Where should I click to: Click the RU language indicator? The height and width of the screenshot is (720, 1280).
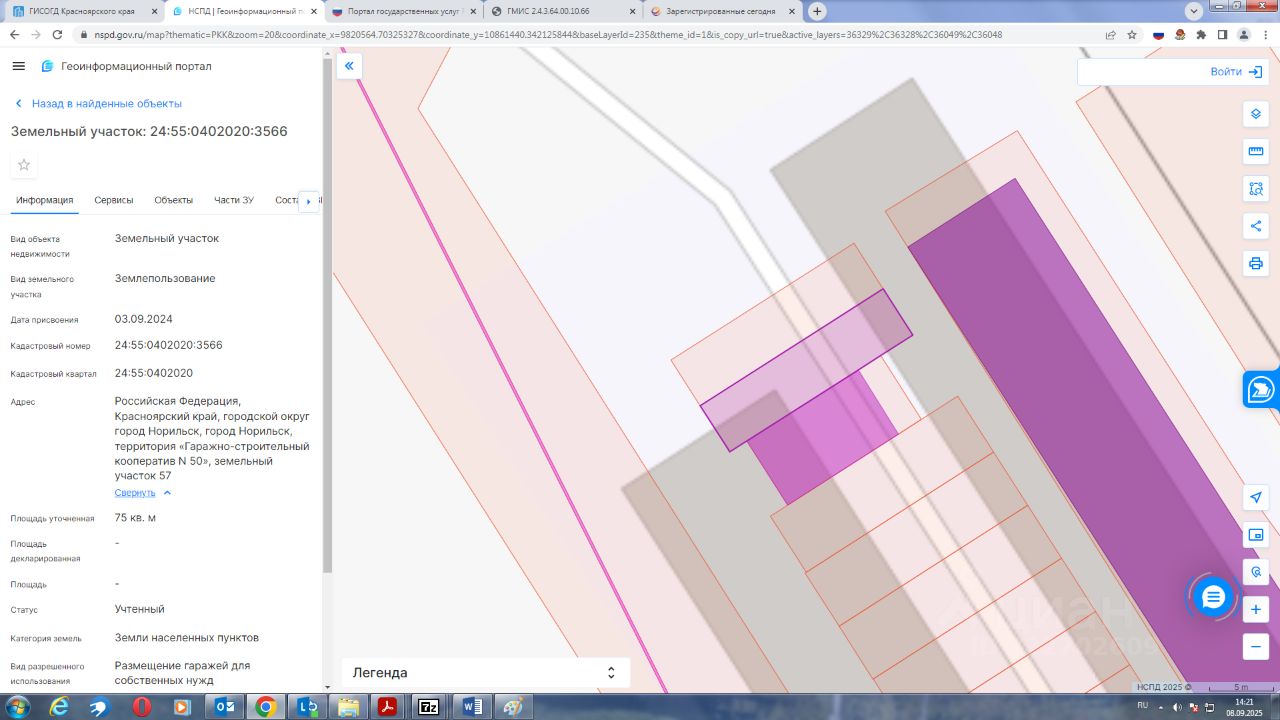coord(1143,706)
